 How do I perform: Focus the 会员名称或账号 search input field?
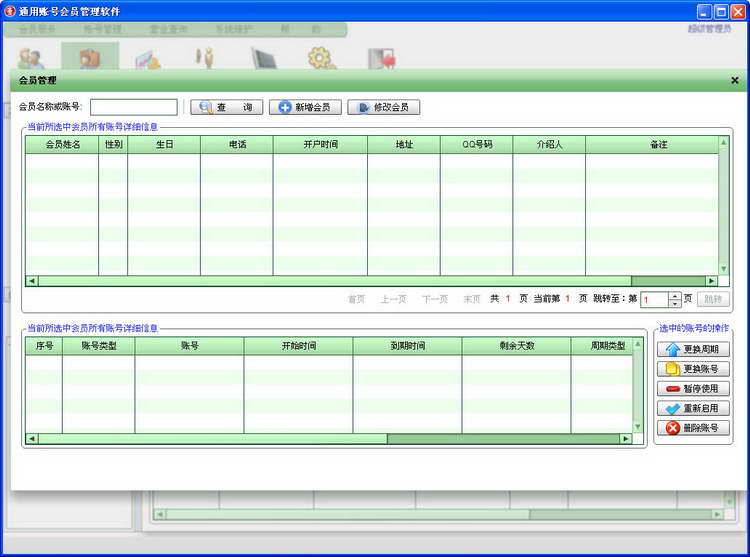[133, 107]
